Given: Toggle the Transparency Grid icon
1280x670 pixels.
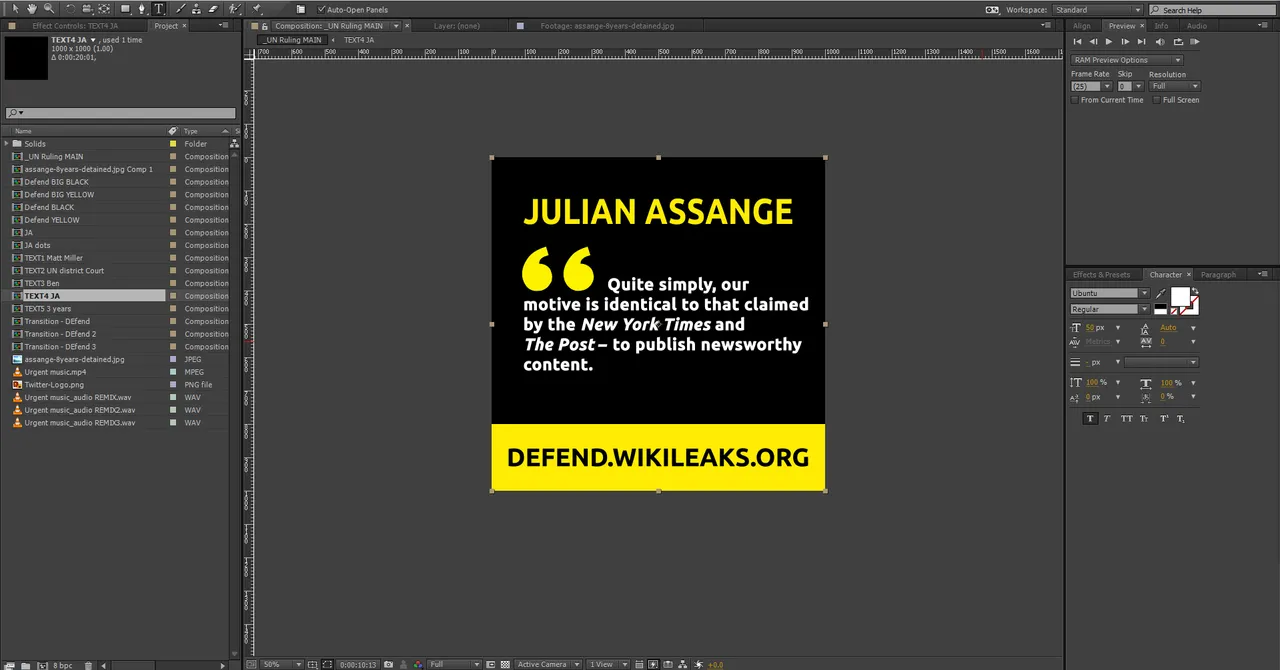Looking at the screenshot, I should click(505, 664).
